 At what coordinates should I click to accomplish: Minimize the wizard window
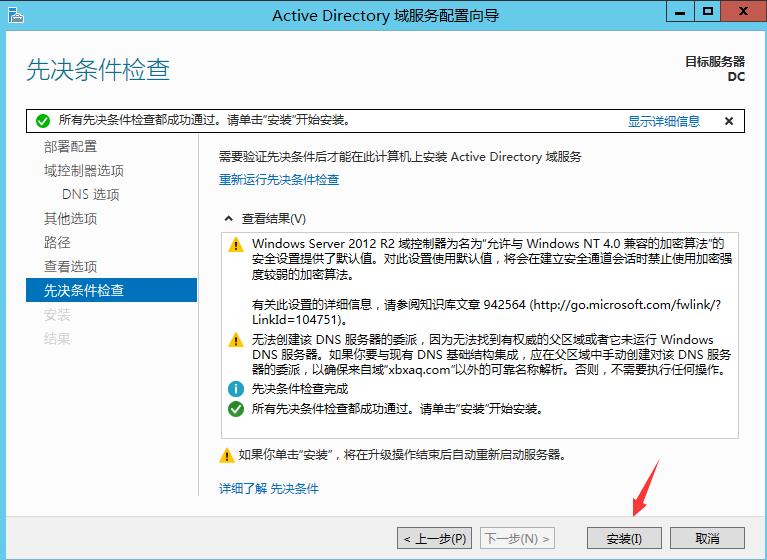(x=680, y=11)
